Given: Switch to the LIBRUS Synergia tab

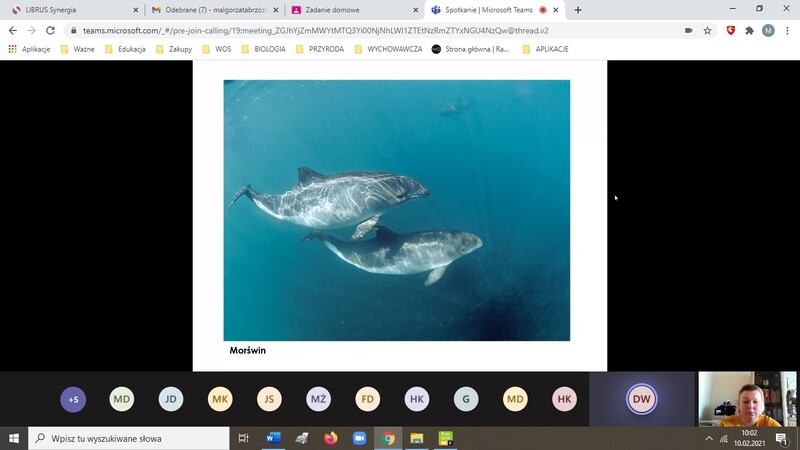Looking at the screenshot, I should coord(70,10).
